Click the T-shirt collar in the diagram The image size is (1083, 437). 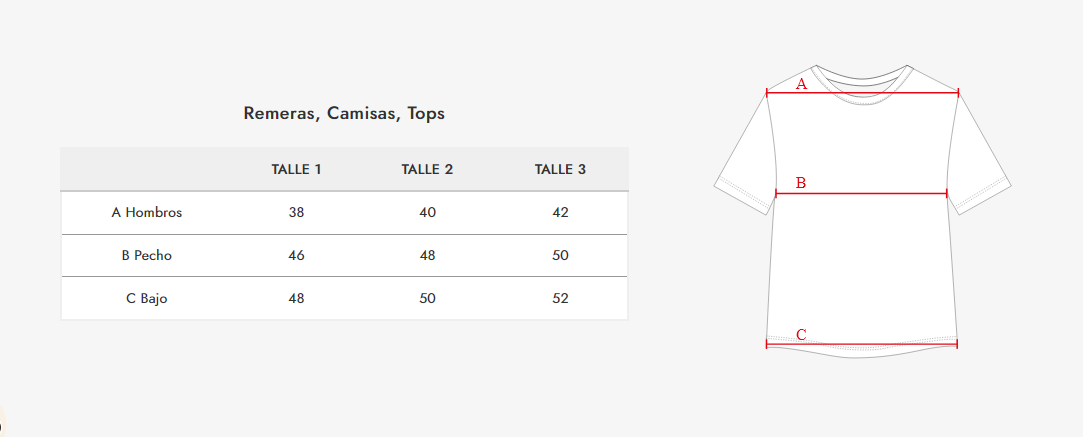coord(862,77)
